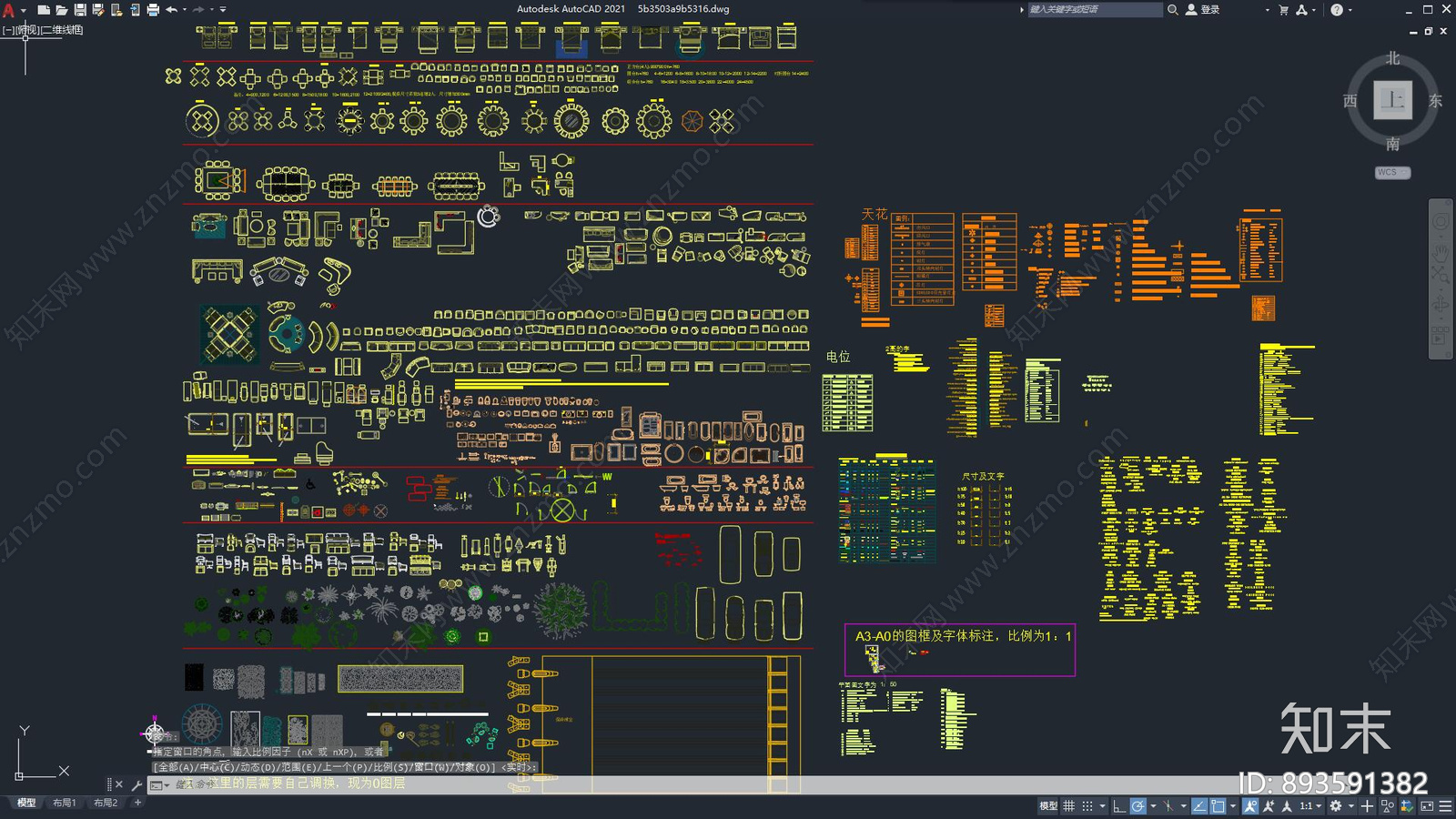Add a new layout with plus tab
The height and width of the screenshot is (819, 1456).
coord(137,803)
